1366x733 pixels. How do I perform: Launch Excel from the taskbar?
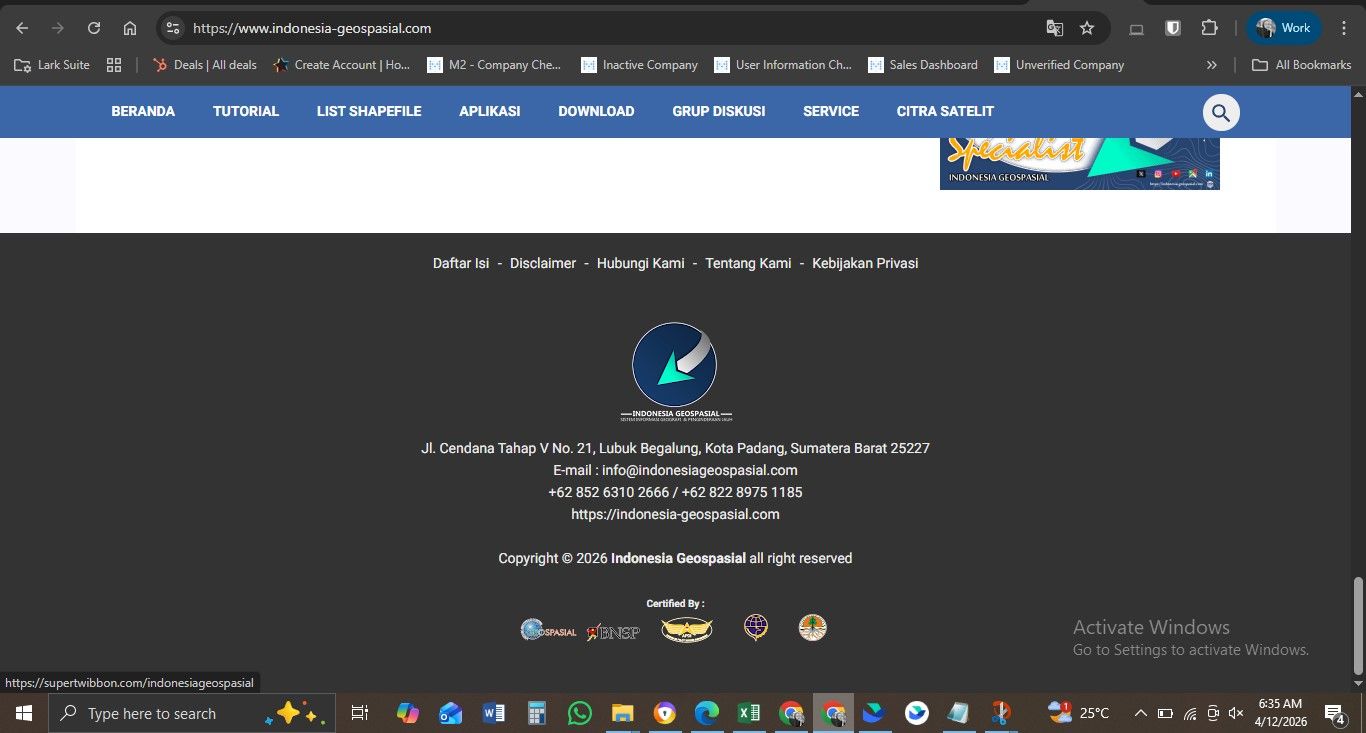(748, 713)
